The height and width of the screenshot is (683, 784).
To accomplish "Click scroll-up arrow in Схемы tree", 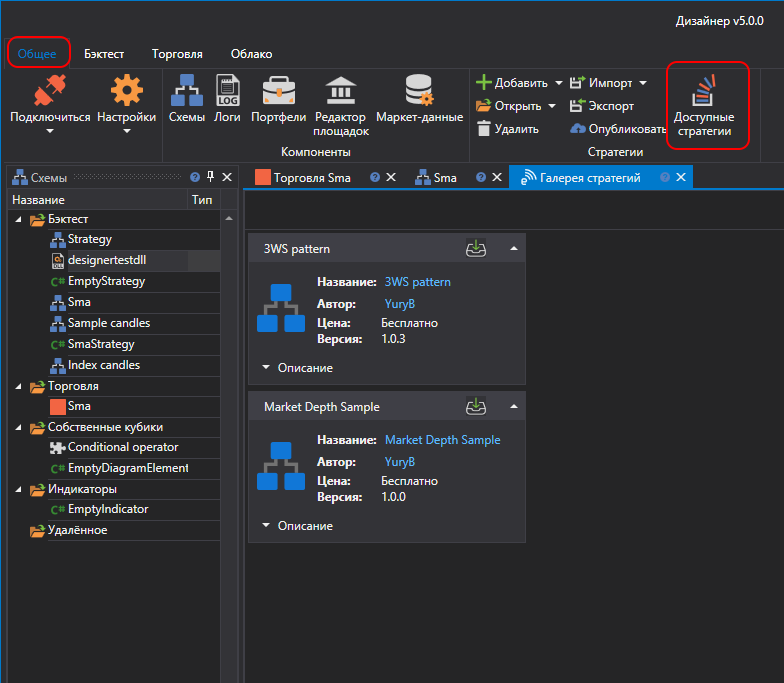I will pos(229,218).
